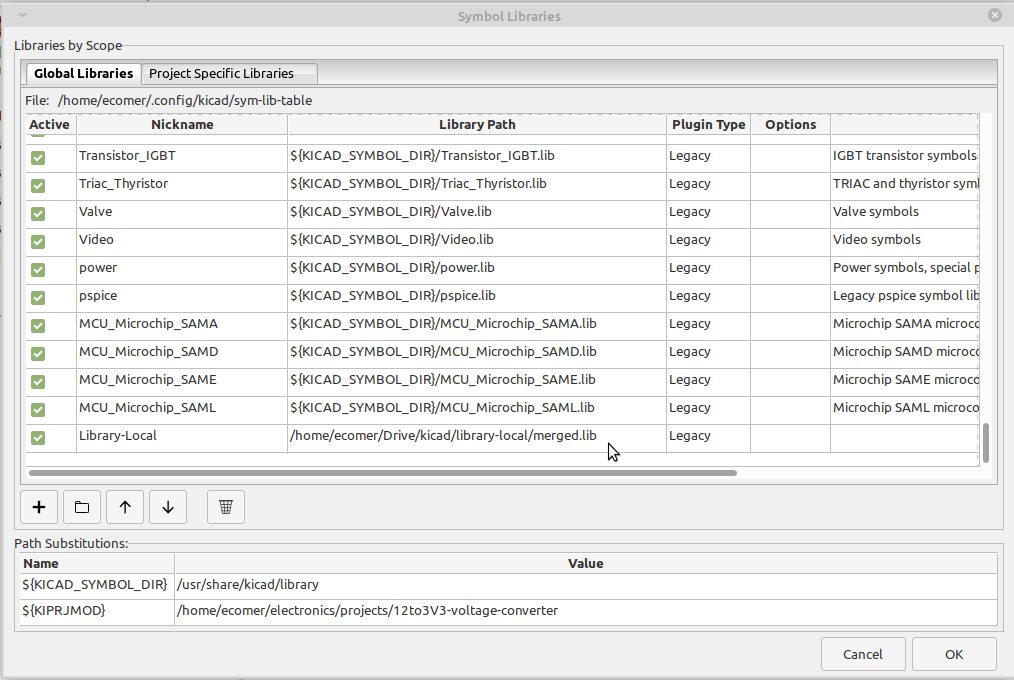Select the pspice nickname cell

[182, 297]
